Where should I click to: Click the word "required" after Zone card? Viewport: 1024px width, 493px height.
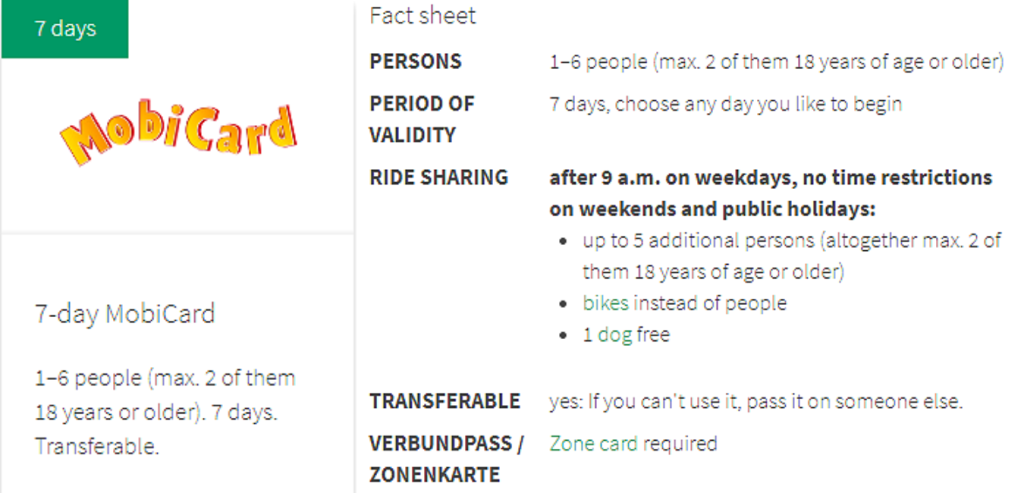click(680, 443)
